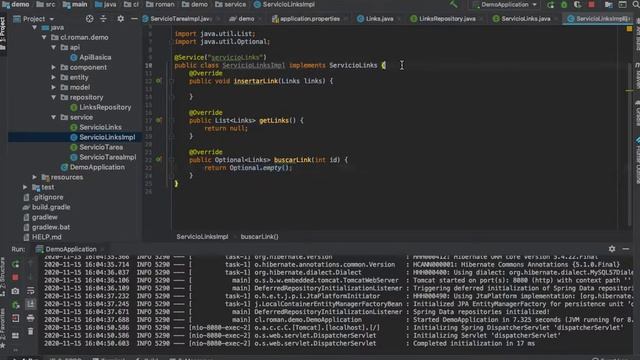This screenshot has height=360, width=640.
Task: Print the console output
Action: (31, 318)
